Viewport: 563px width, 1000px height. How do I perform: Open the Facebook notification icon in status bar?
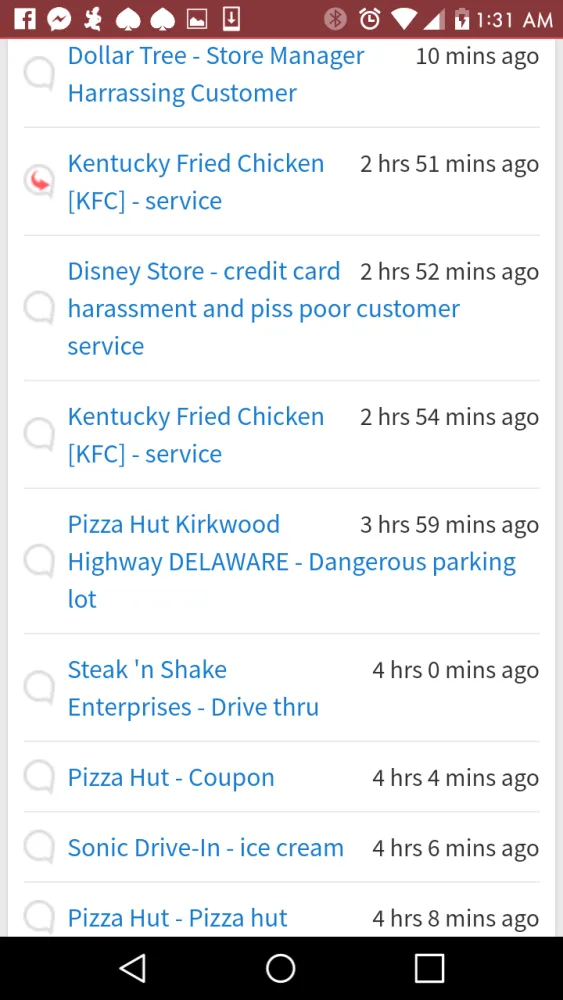(24, 19)
